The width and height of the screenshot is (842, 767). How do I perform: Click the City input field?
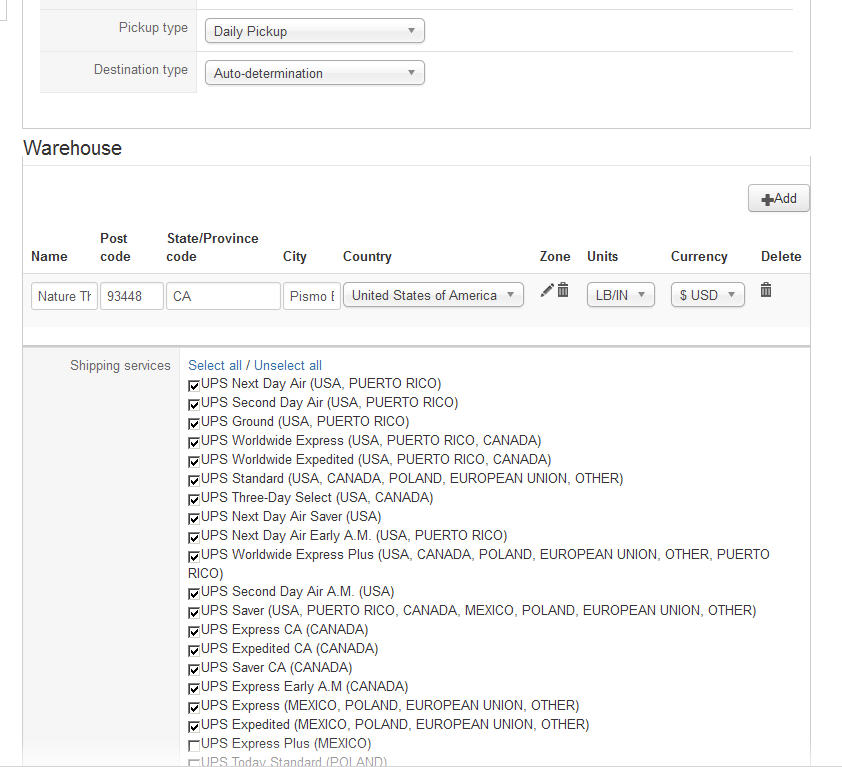pyautogui.click(x=312, y=296)
